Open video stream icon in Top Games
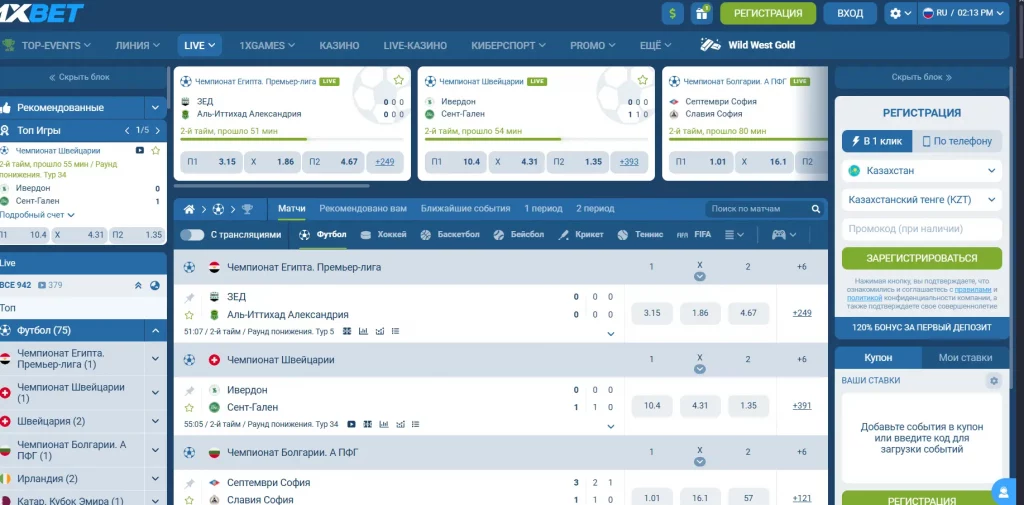The height and width of the screenshot is (505, 1024). click(140, 150)
